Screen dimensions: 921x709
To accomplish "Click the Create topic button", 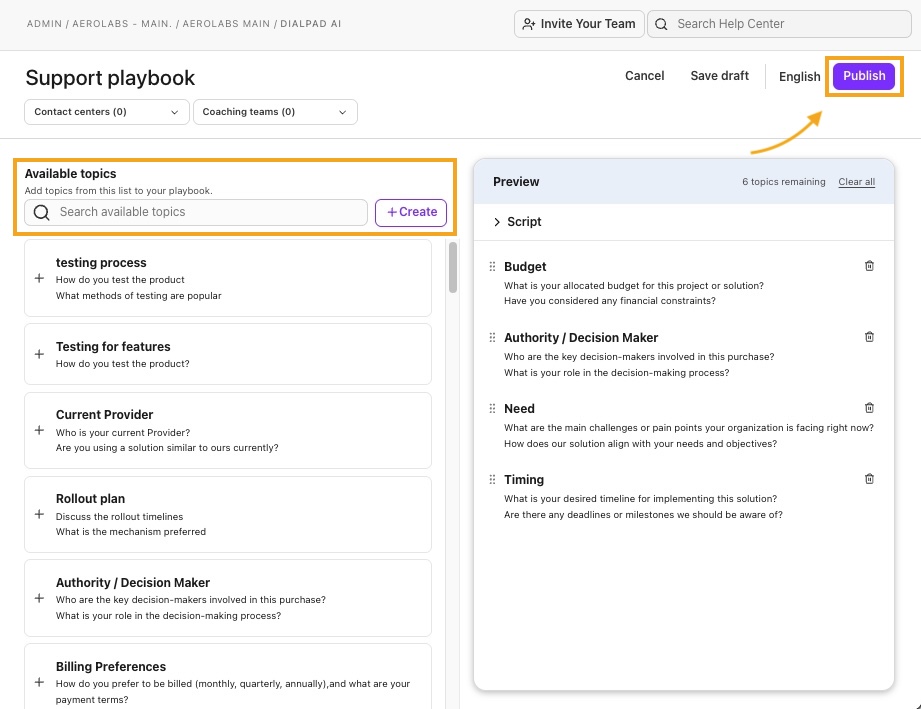I will pos(411,212).
